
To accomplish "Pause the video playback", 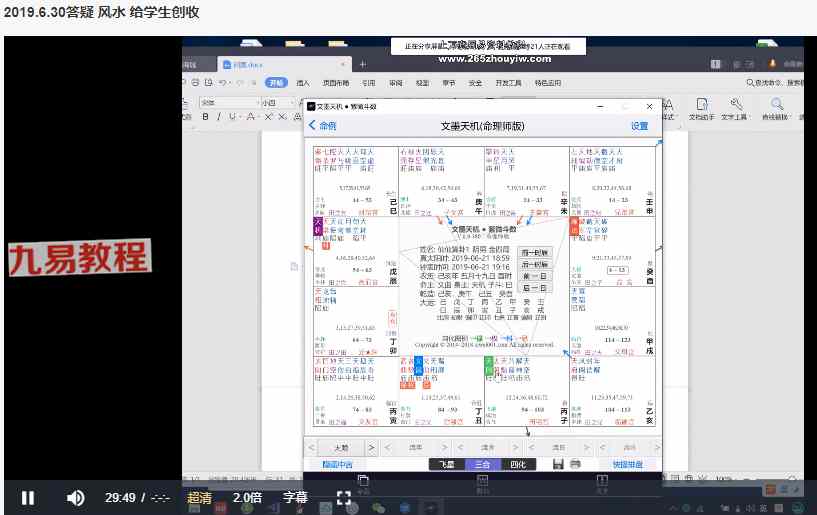I will (x=28, y=497).
